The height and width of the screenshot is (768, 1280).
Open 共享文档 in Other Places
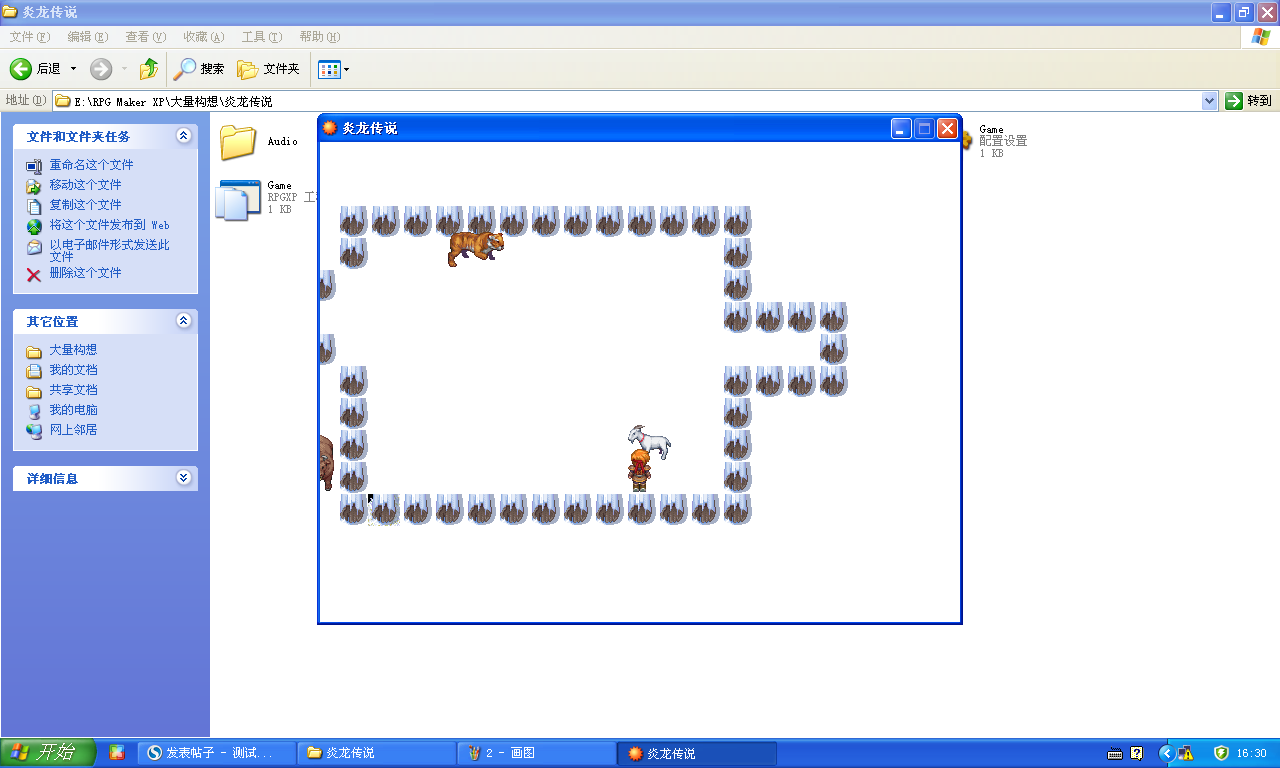tap(73, 390)
